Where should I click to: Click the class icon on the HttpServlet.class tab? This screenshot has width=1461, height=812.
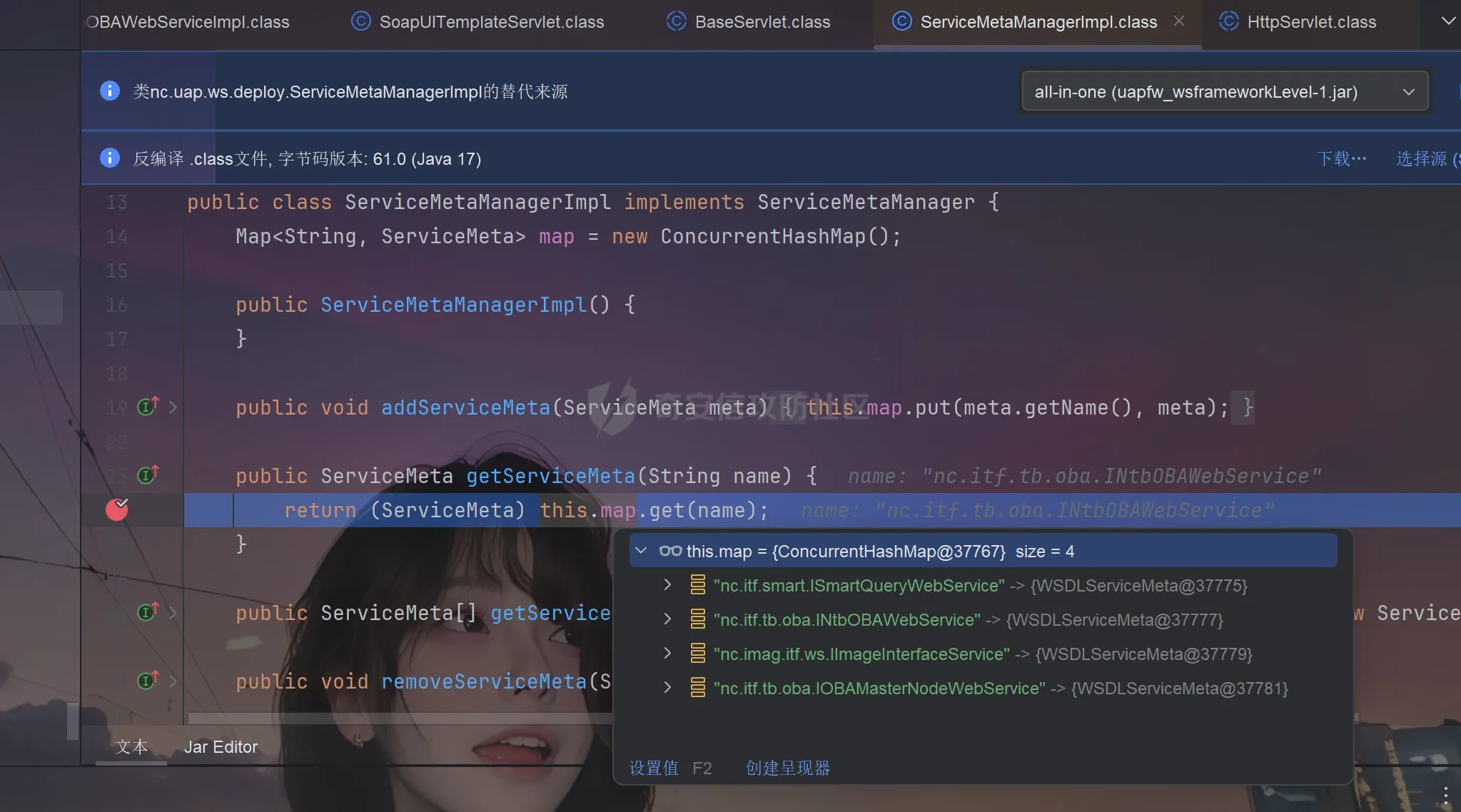(1228, 21)
